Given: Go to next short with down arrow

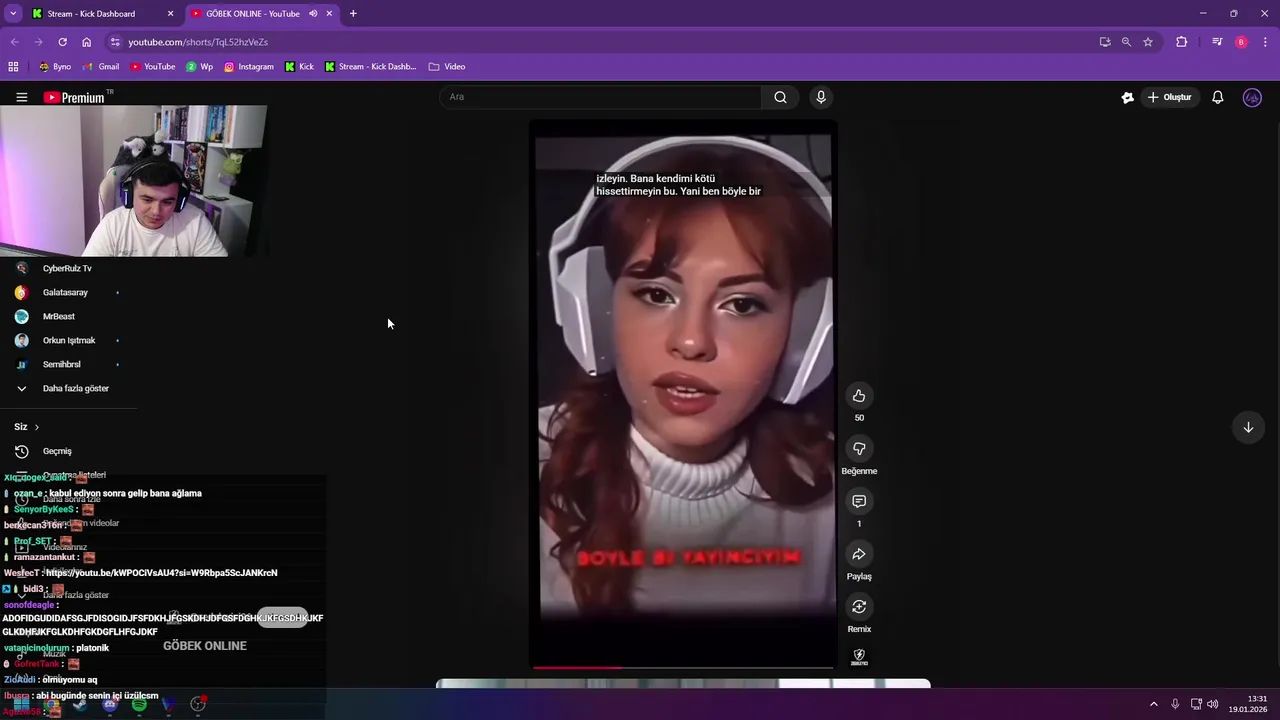Looking at the screenshot, I should 1248,427.
